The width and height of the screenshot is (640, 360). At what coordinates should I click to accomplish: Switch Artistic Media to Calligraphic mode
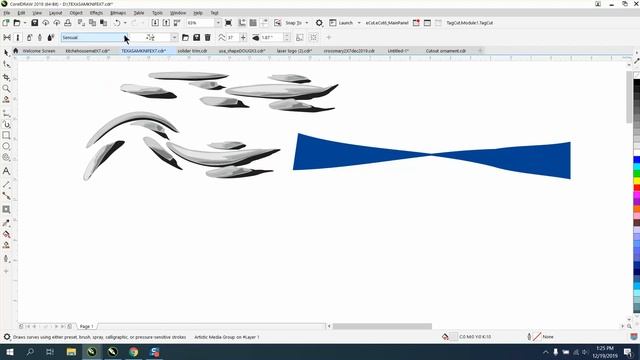point(40,38)
